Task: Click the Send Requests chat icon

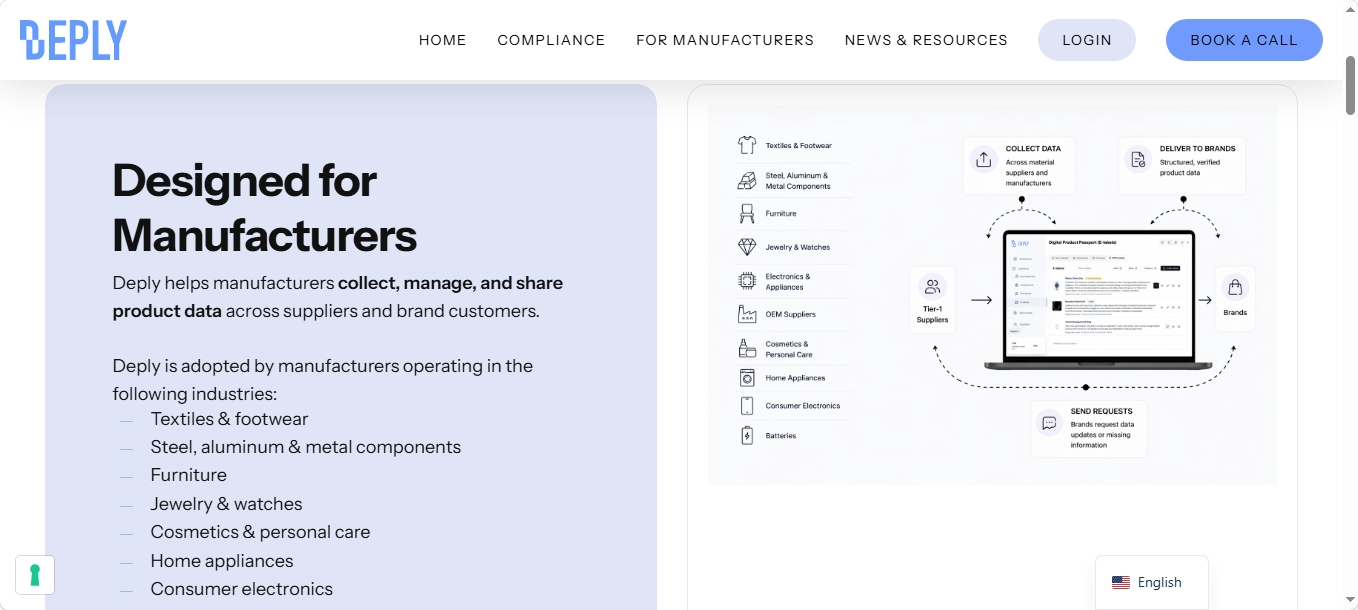Action: 1049,423
